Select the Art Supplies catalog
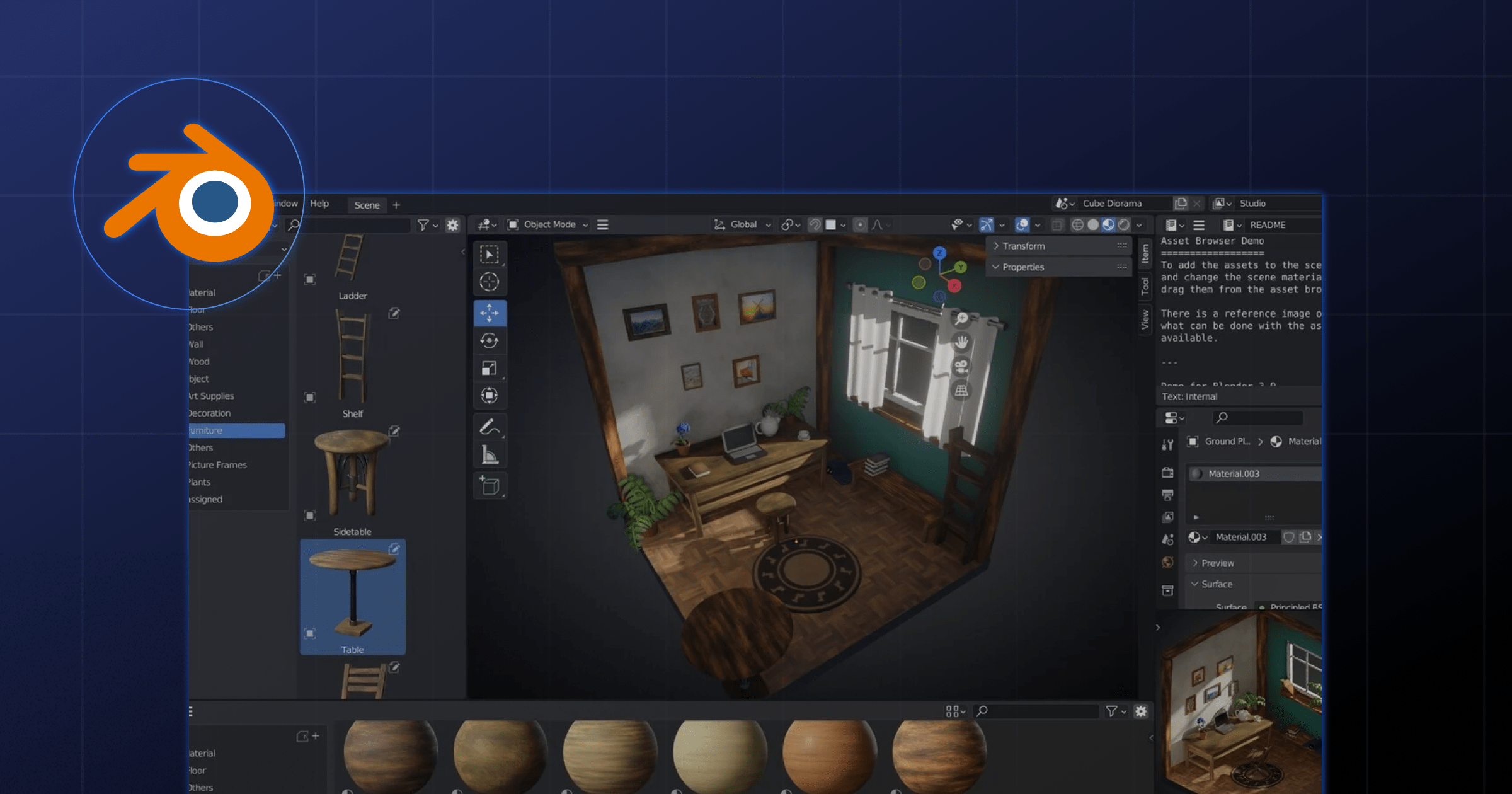This screenshot has height=794, width=1512. (x=212, y=396)
